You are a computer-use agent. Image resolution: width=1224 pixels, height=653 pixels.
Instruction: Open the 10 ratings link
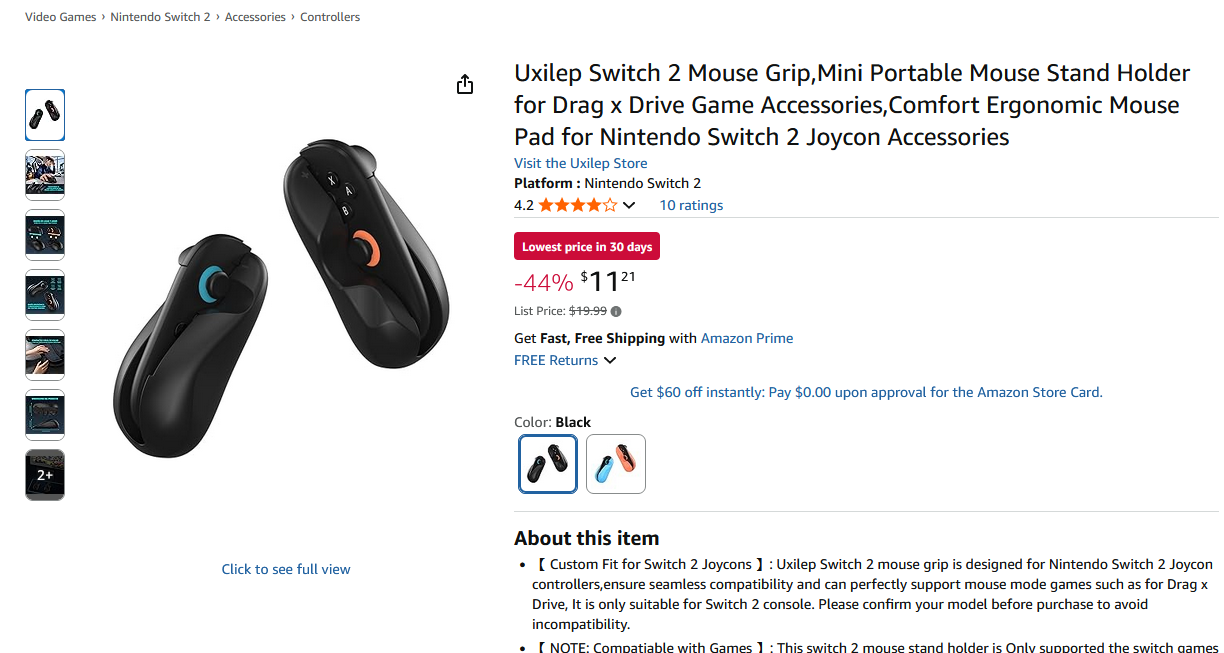click(691, 206)
